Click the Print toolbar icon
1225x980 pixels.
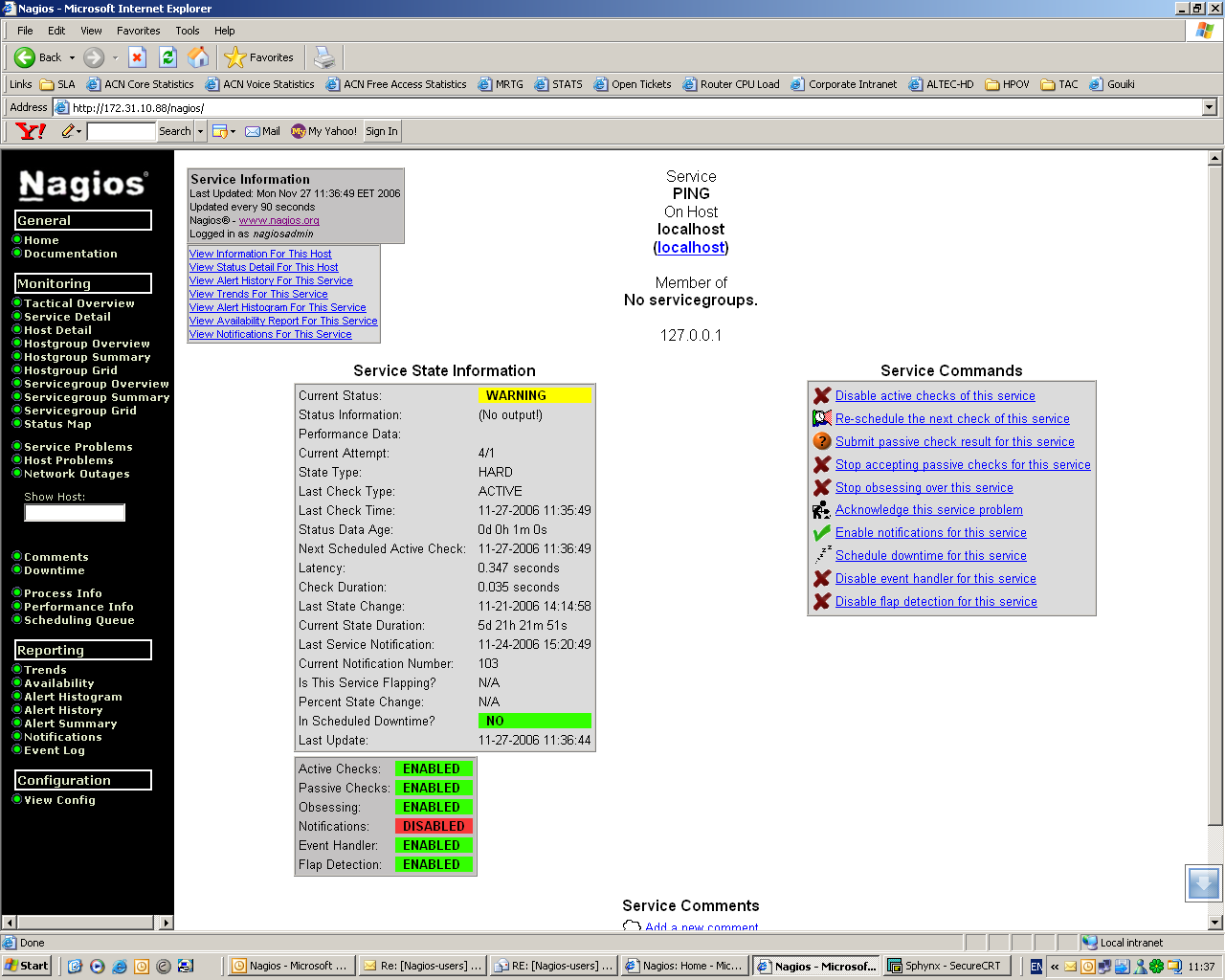(324, 57)
